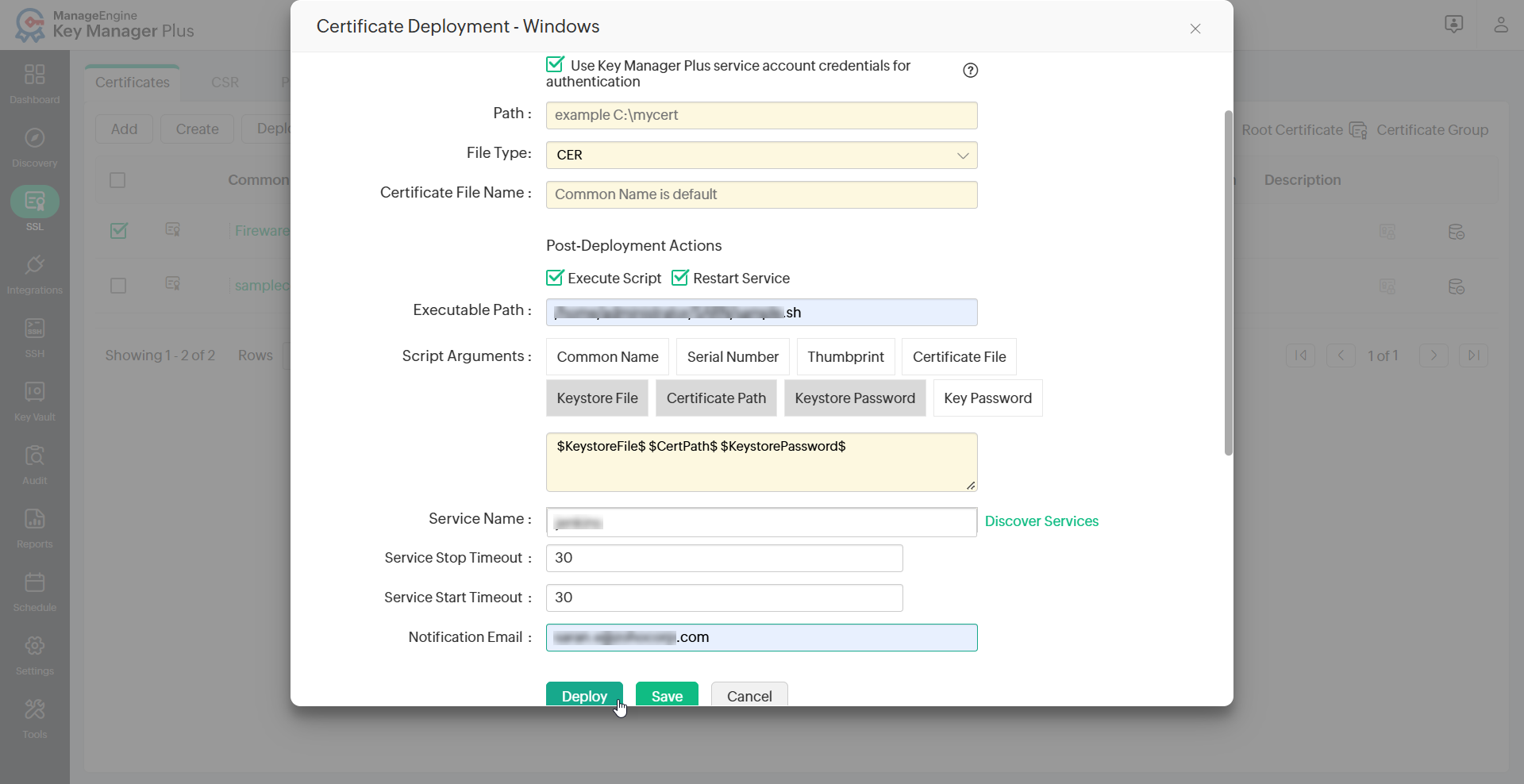Click the certificate icon in Fireware row
The width and height of the screenshot is (1524, 784).
pos(172,230)
